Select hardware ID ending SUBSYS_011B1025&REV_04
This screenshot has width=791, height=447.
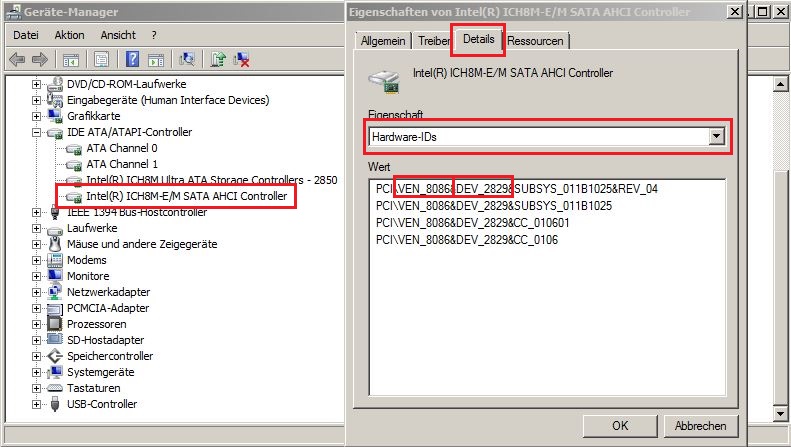click(517, 189)
